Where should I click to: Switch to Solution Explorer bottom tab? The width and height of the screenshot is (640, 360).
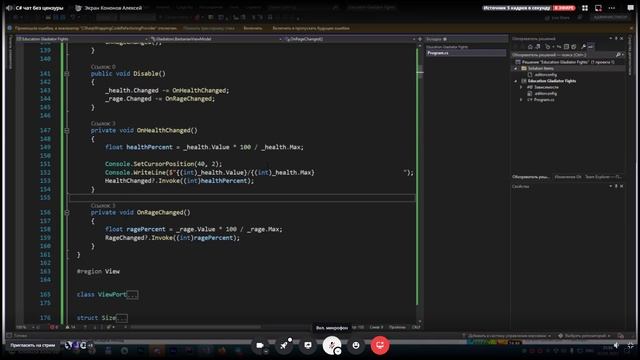tap(531, 177)
